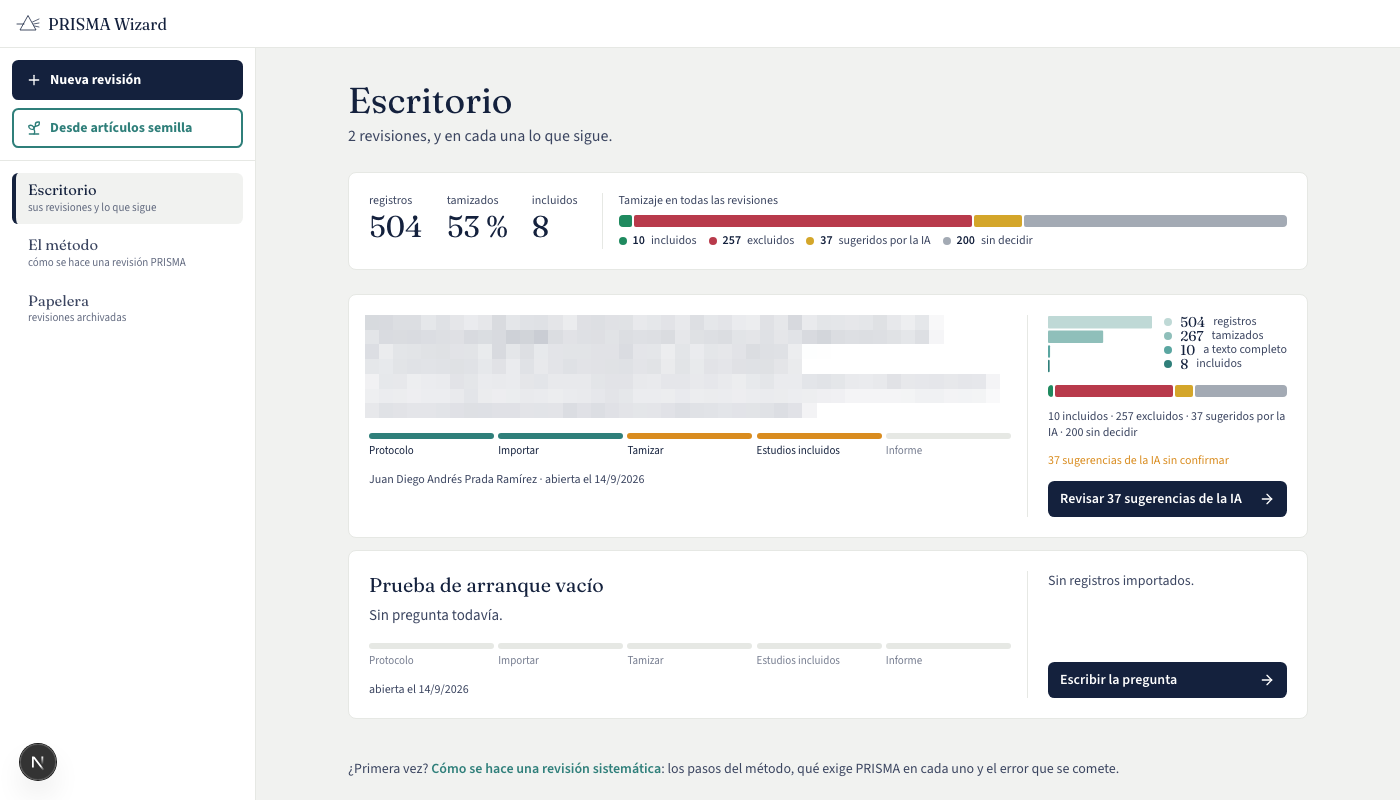Image resolution: width=1400 pixels, height=800 pixels.
Task: Follow the Cómo se hace una revisión sistemática link
Action: pos(546,769)
